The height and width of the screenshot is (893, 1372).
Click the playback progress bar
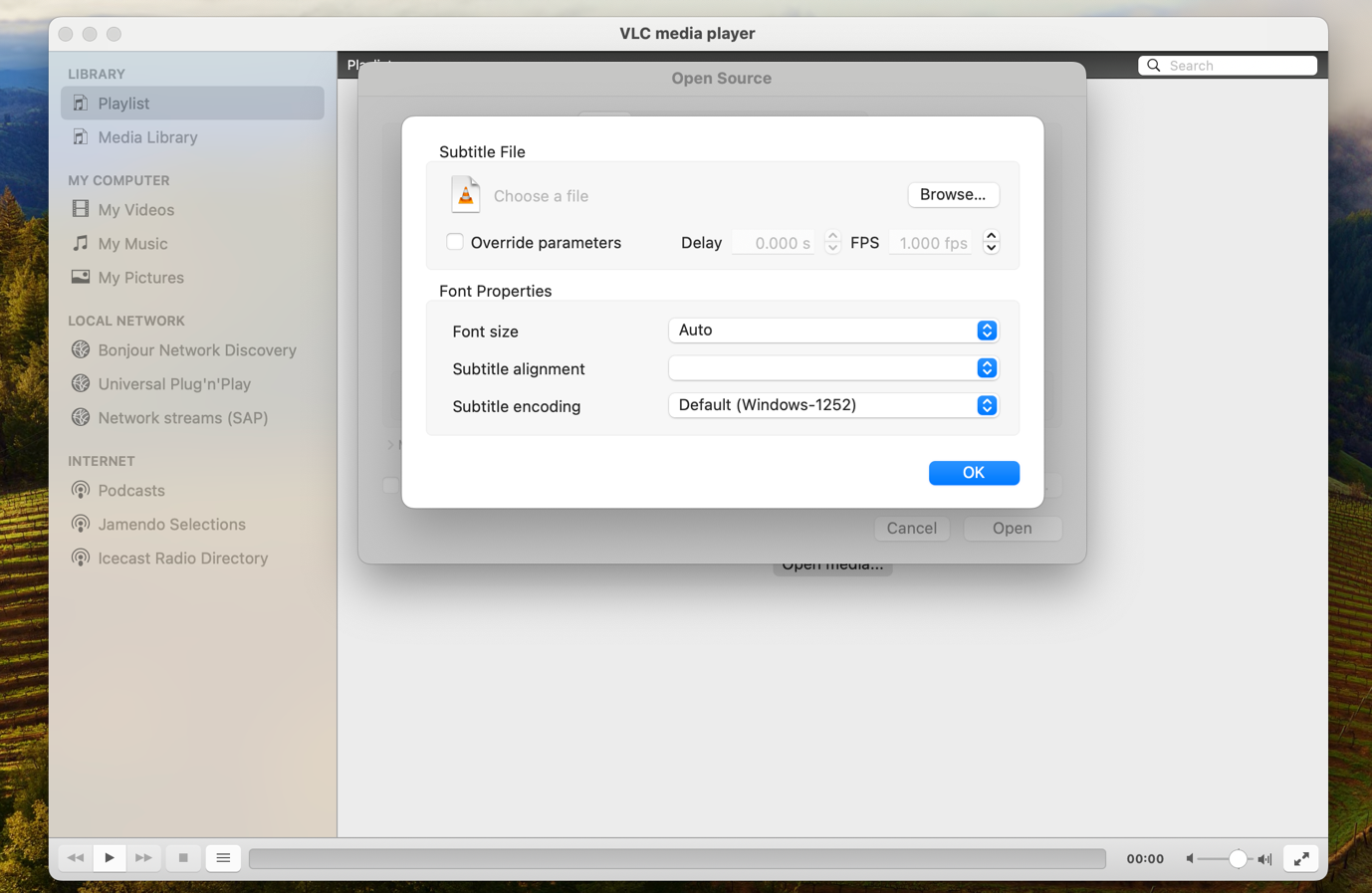(x=677, y=859)
